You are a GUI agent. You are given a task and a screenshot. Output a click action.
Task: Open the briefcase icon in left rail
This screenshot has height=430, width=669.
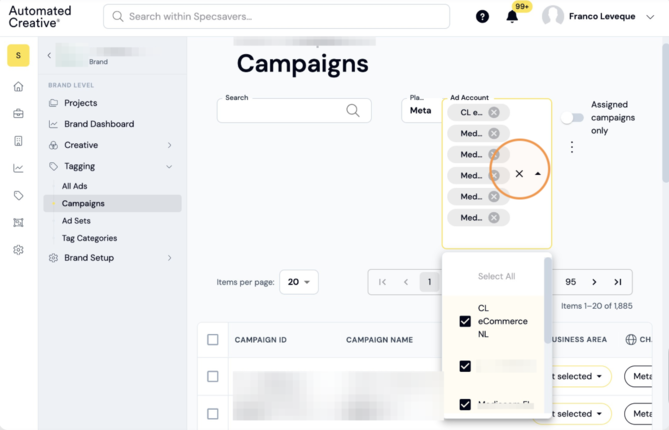tap(18, 114)
